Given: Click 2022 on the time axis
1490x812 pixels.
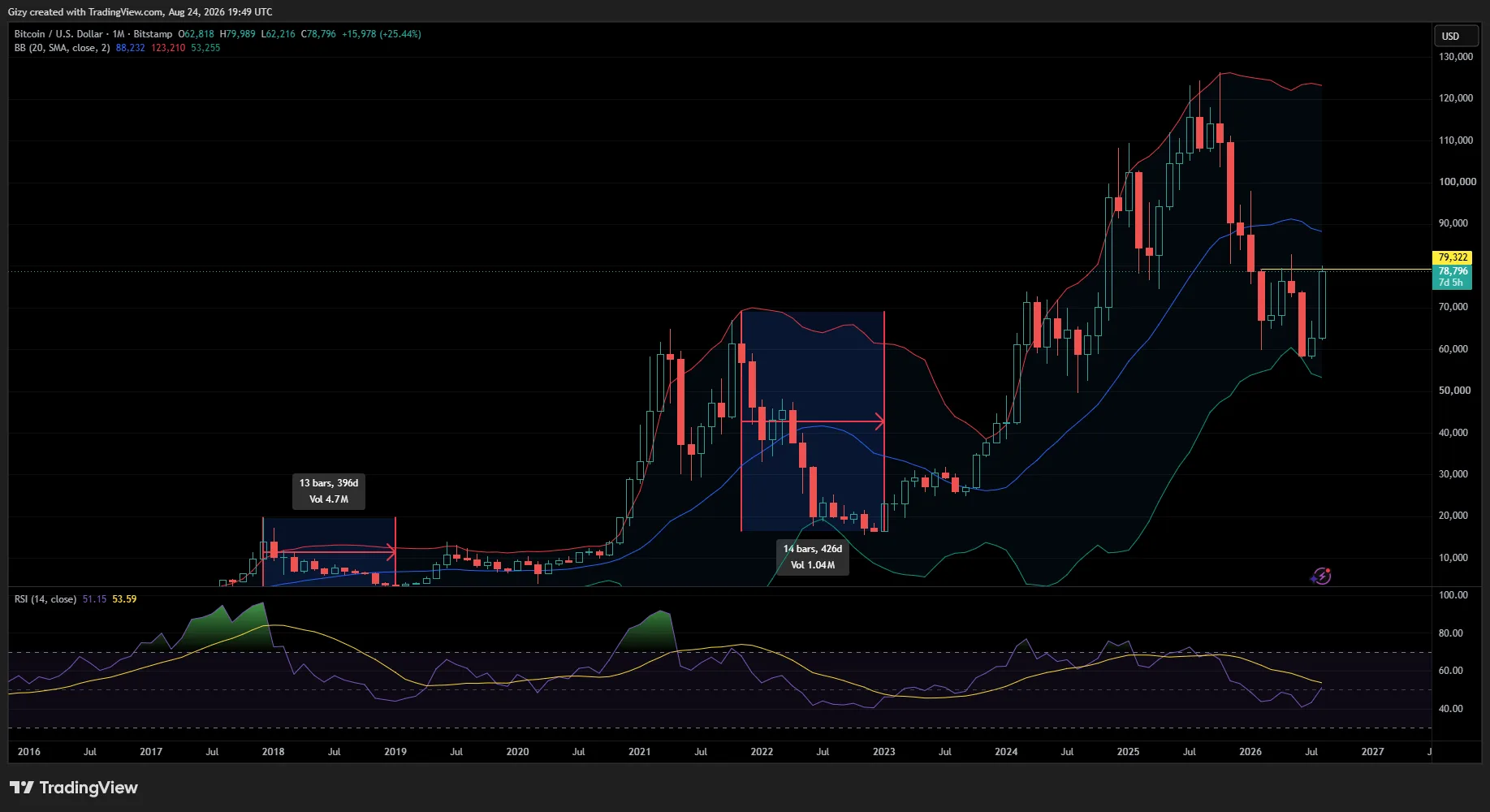Looking at the screenshot, I should click(x=762, y=752).
